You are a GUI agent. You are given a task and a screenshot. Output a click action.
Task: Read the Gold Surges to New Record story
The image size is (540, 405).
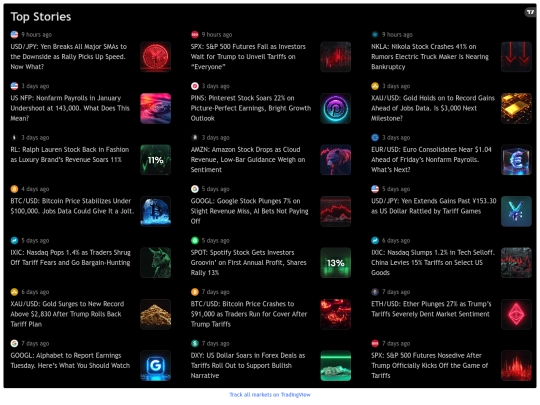point(67,314)
